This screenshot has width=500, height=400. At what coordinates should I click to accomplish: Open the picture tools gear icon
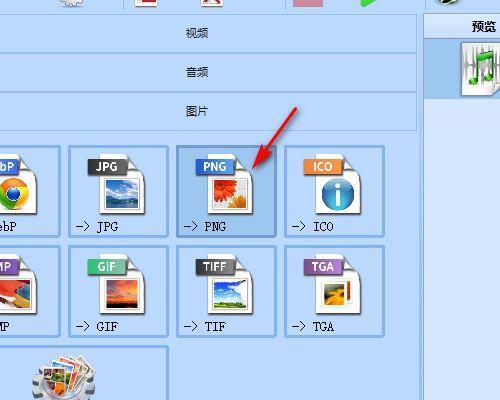pos(64,377)
